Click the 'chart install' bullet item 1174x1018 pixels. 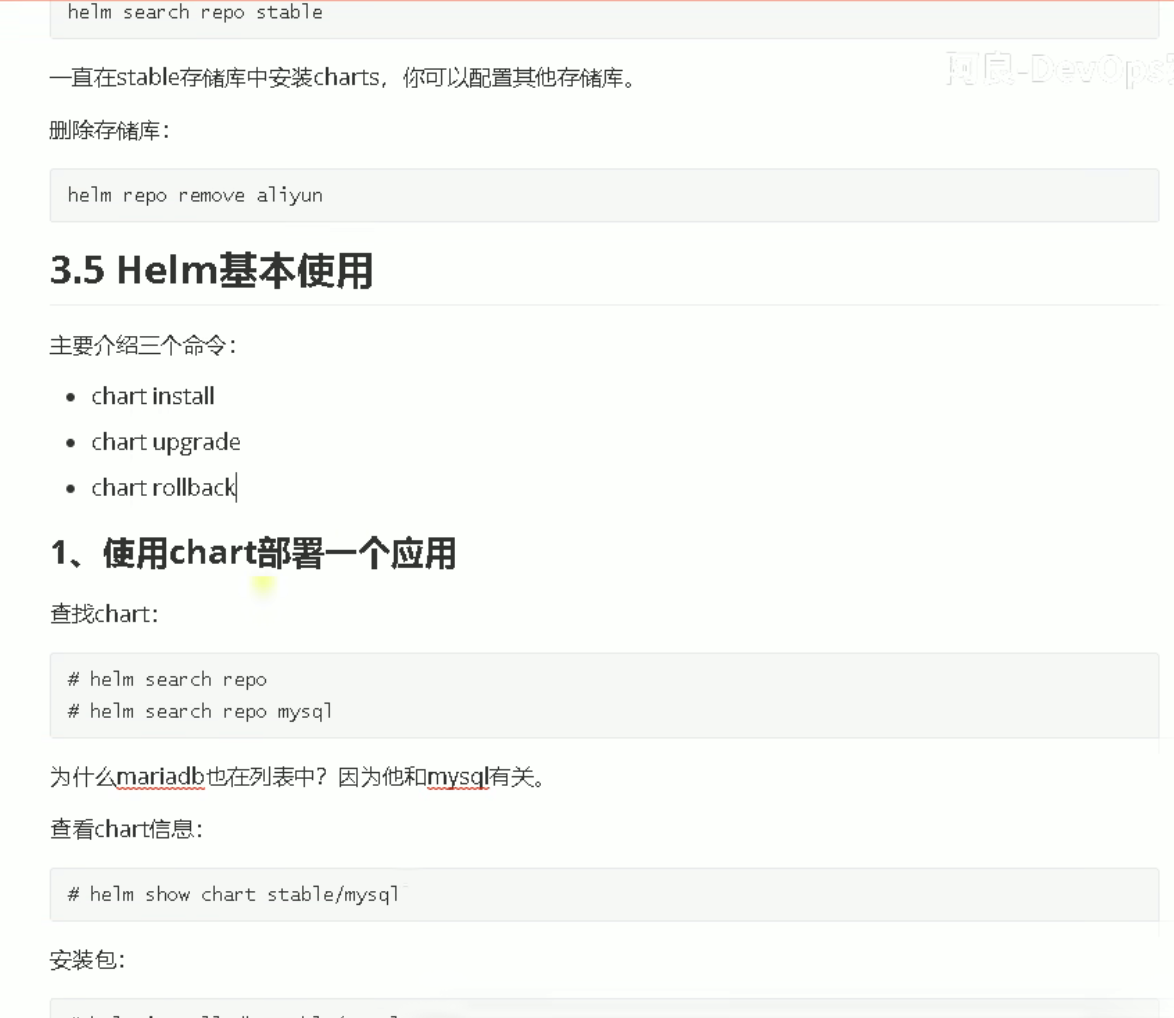point(153,396)
